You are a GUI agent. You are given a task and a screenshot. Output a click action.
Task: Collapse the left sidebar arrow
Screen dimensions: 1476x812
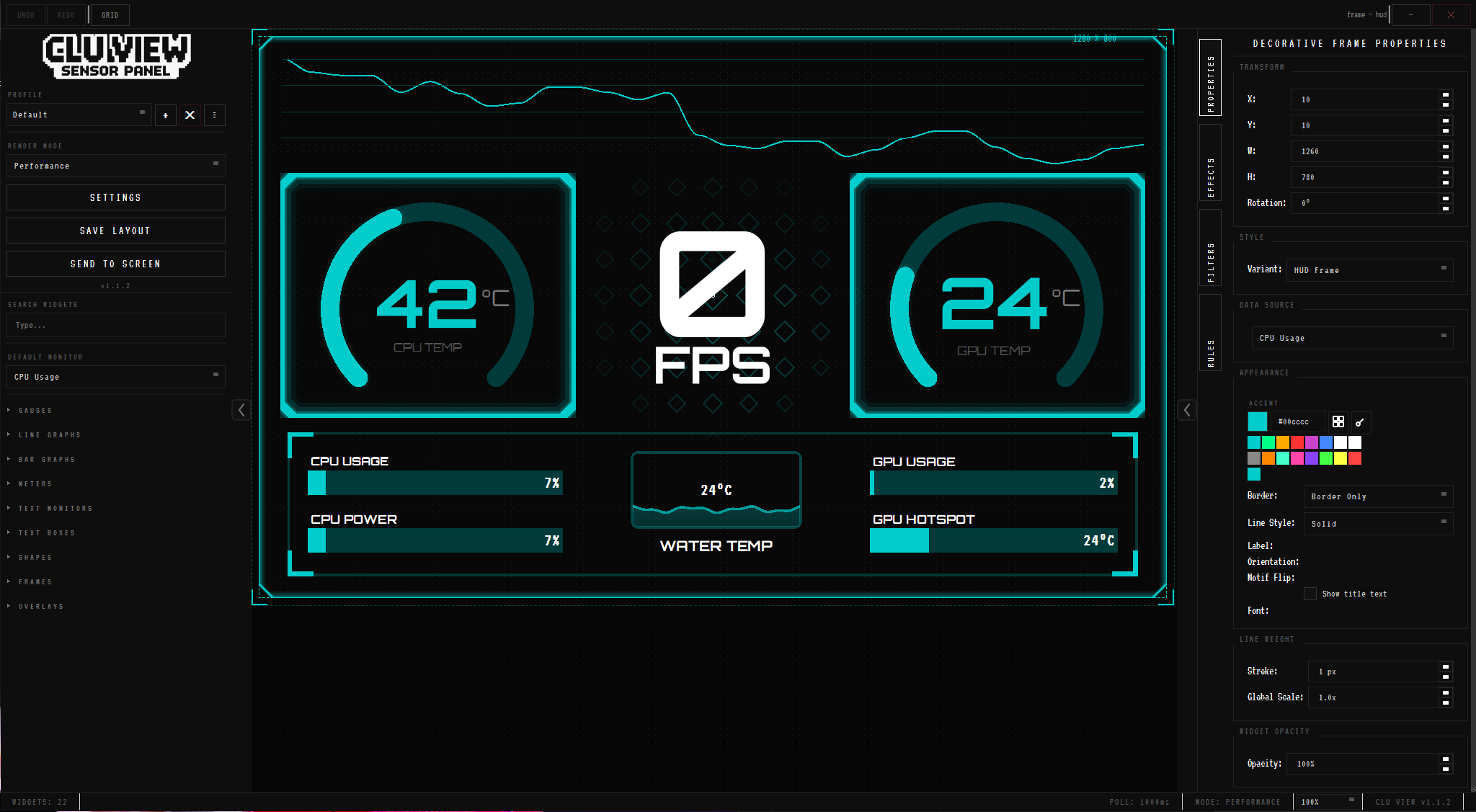click(241, 410)
